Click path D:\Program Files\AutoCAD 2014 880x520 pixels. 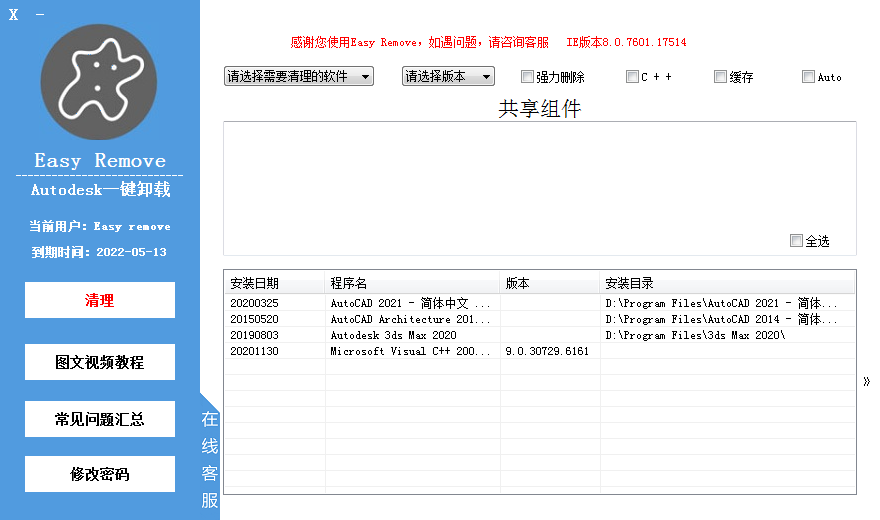(x=721, y=319)
